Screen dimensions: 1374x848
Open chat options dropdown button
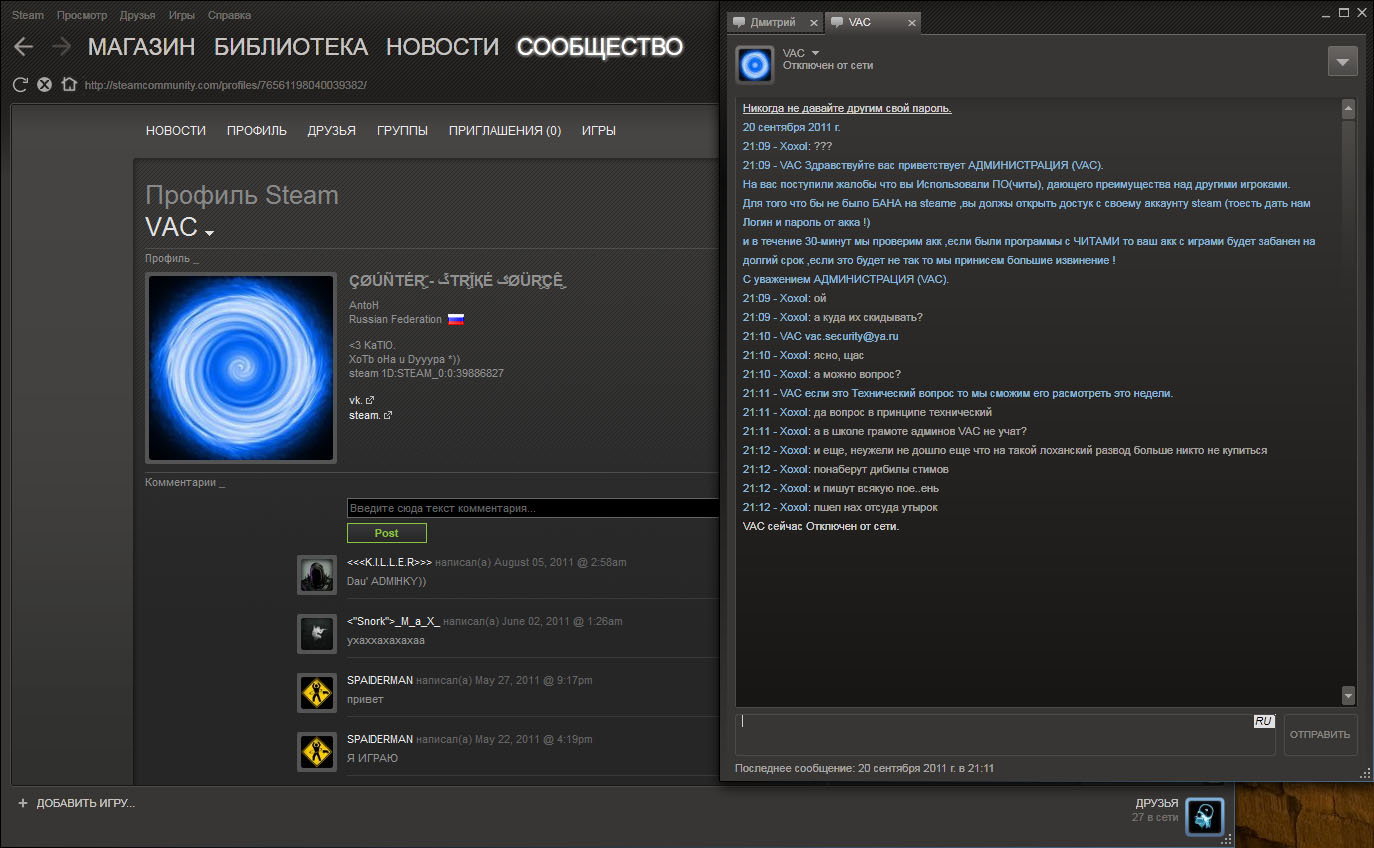[x=1342, y=61]
